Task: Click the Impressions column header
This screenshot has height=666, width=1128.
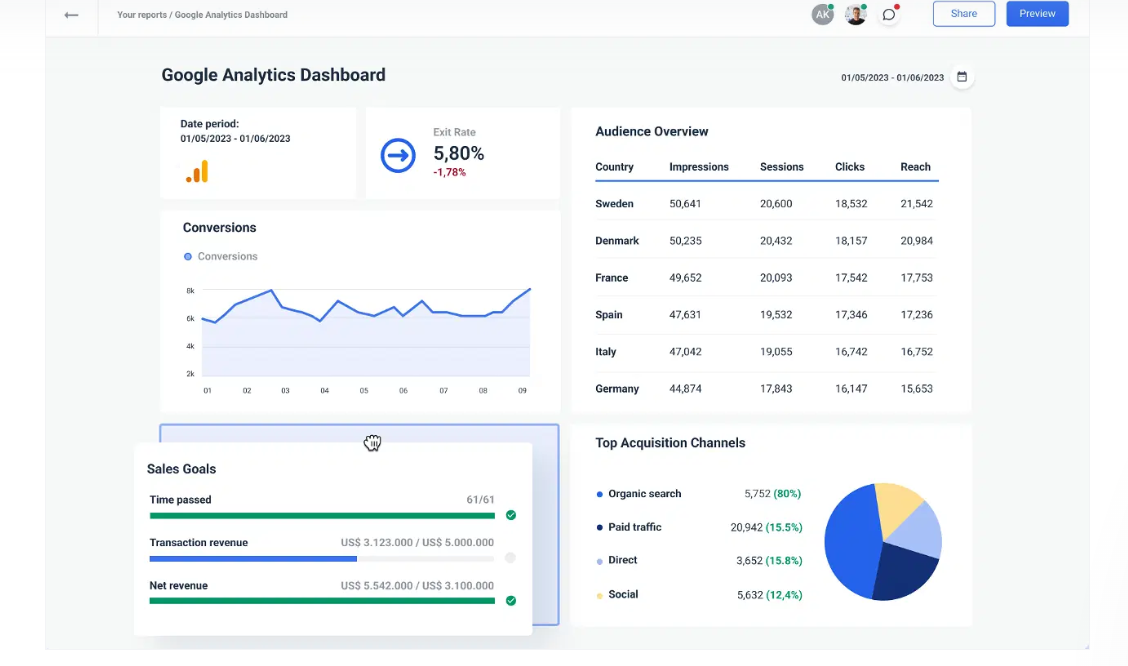Action: point(698,167)
